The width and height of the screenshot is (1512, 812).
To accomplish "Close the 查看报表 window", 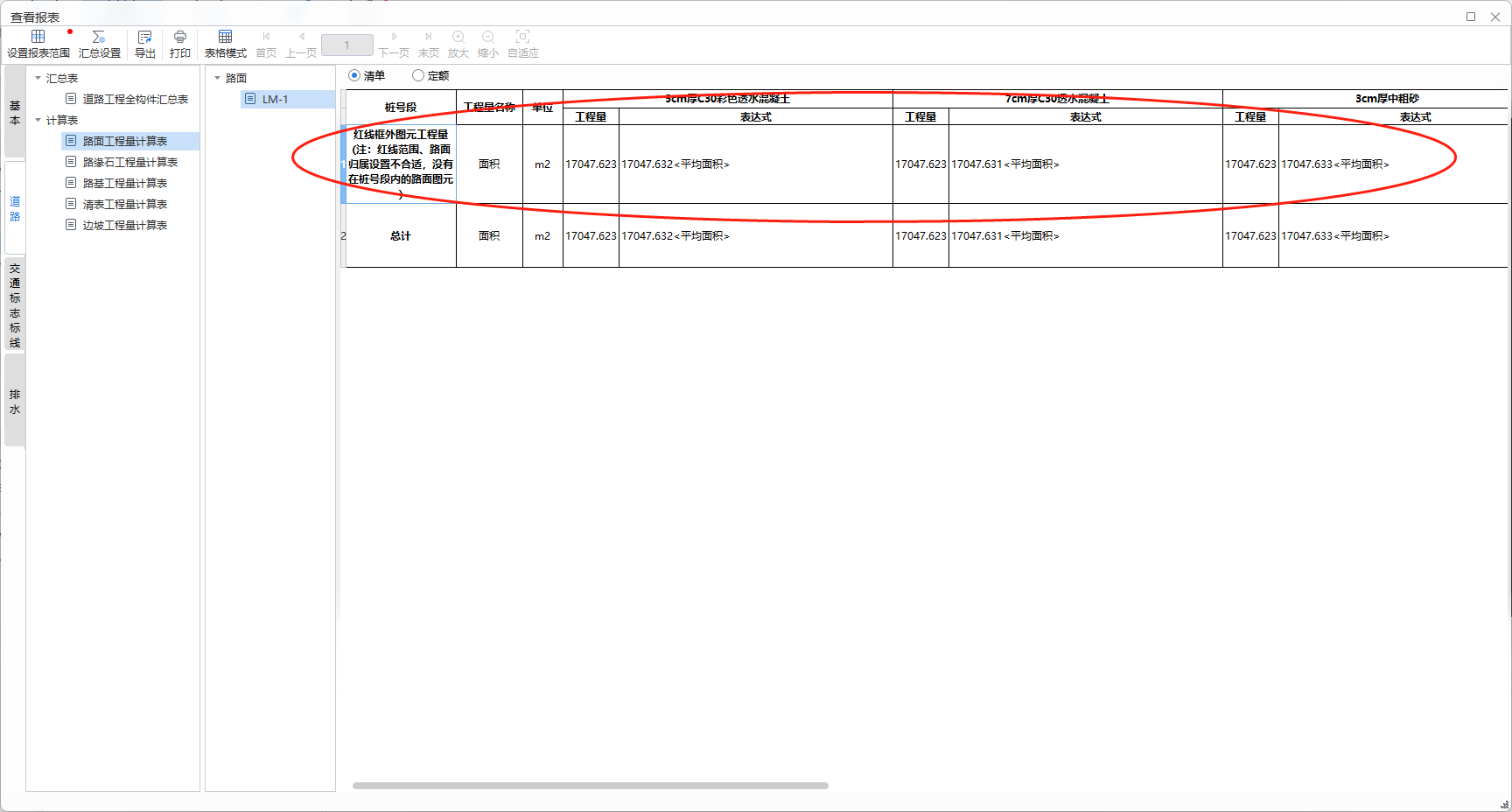I will 1495,17.
